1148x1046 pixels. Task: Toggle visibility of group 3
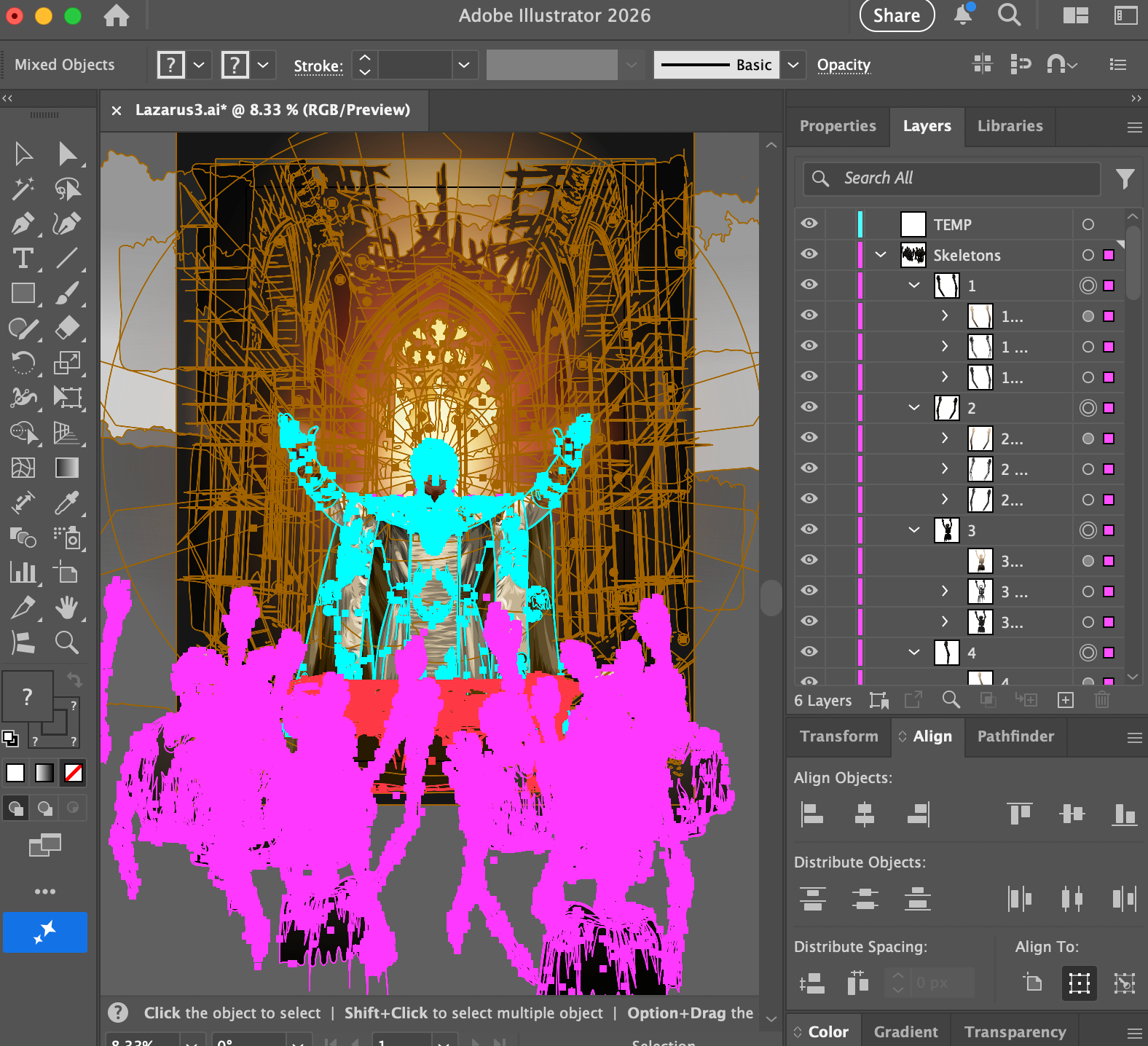pos(809,530)
